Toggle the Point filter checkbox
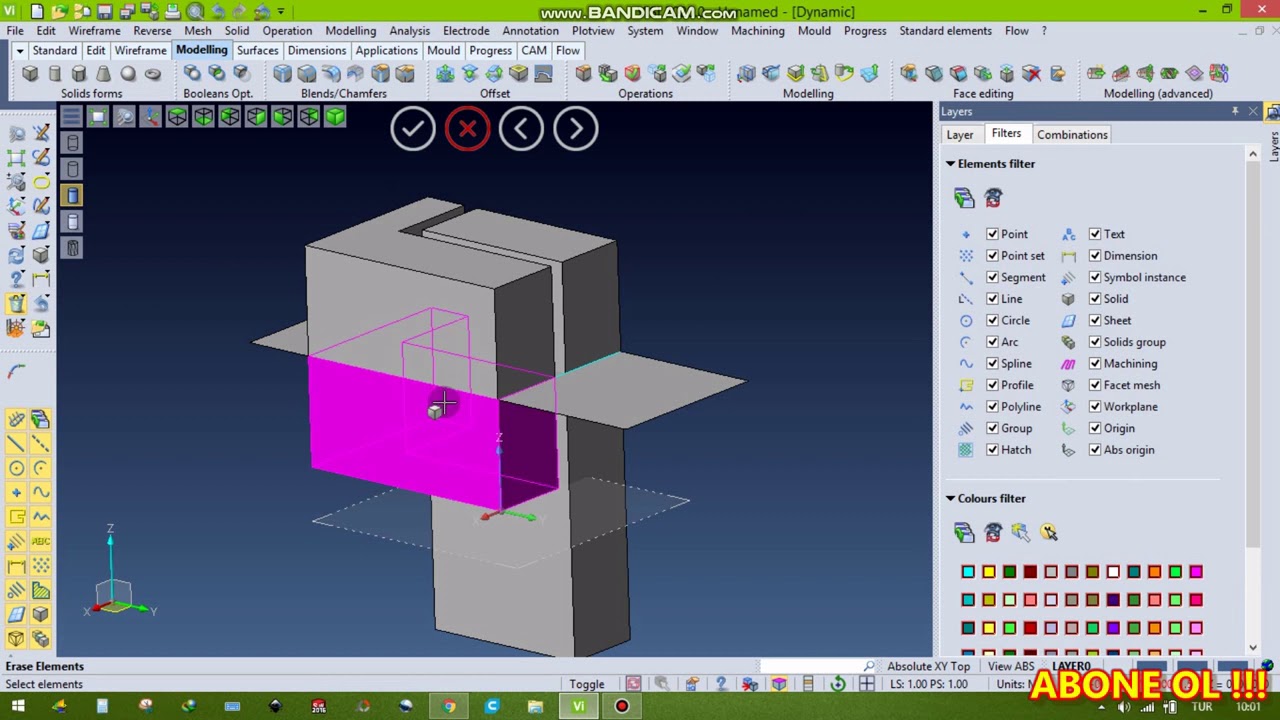The image size is (1280, 720). 992,234
